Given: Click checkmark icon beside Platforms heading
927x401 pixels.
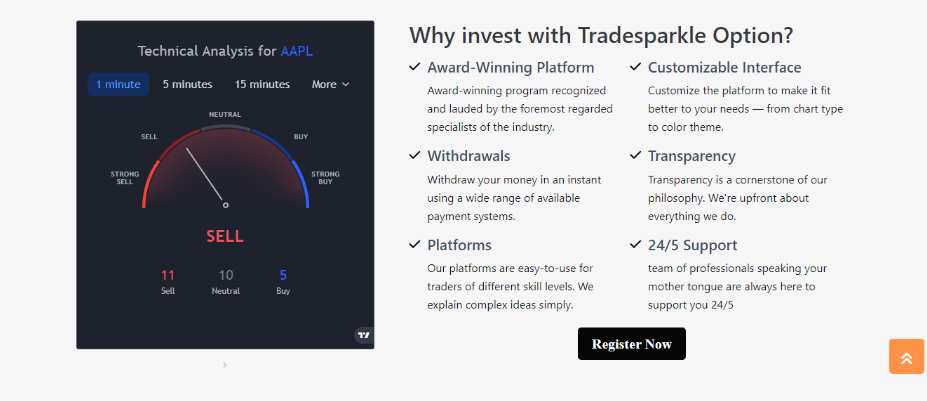Looking at the screenshot, I should pos(415,244).
